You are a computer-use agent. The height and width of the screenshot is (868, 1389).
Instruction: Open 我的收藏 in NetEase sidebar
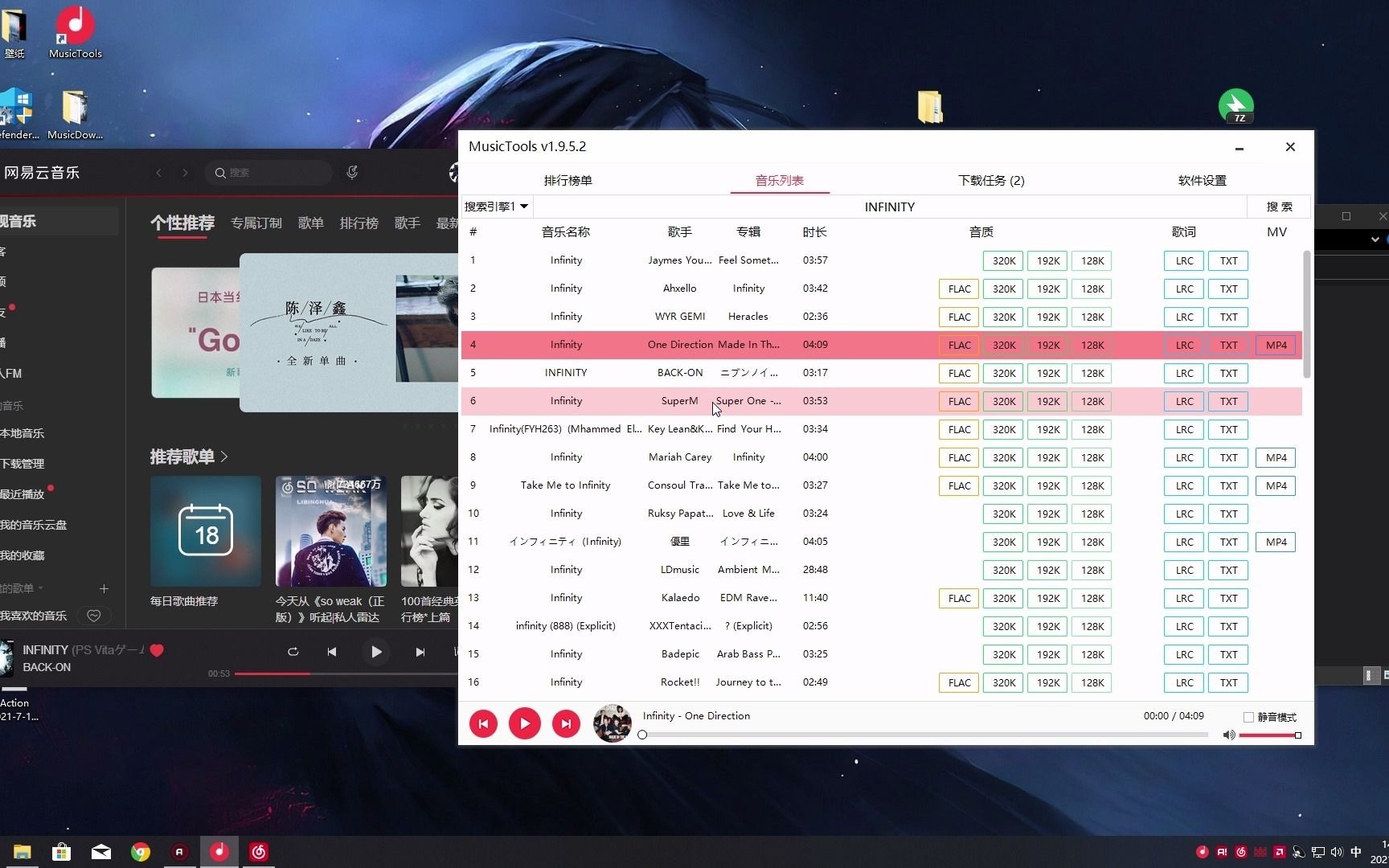coord(23,555)
